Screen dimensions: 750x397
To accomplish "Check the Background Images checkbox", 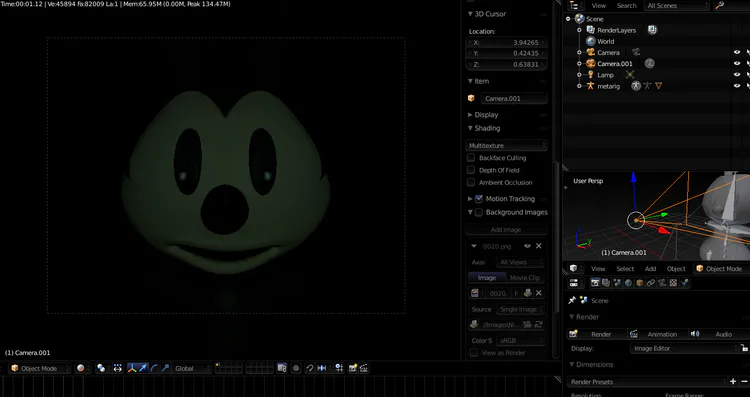I will pos(479,212).
